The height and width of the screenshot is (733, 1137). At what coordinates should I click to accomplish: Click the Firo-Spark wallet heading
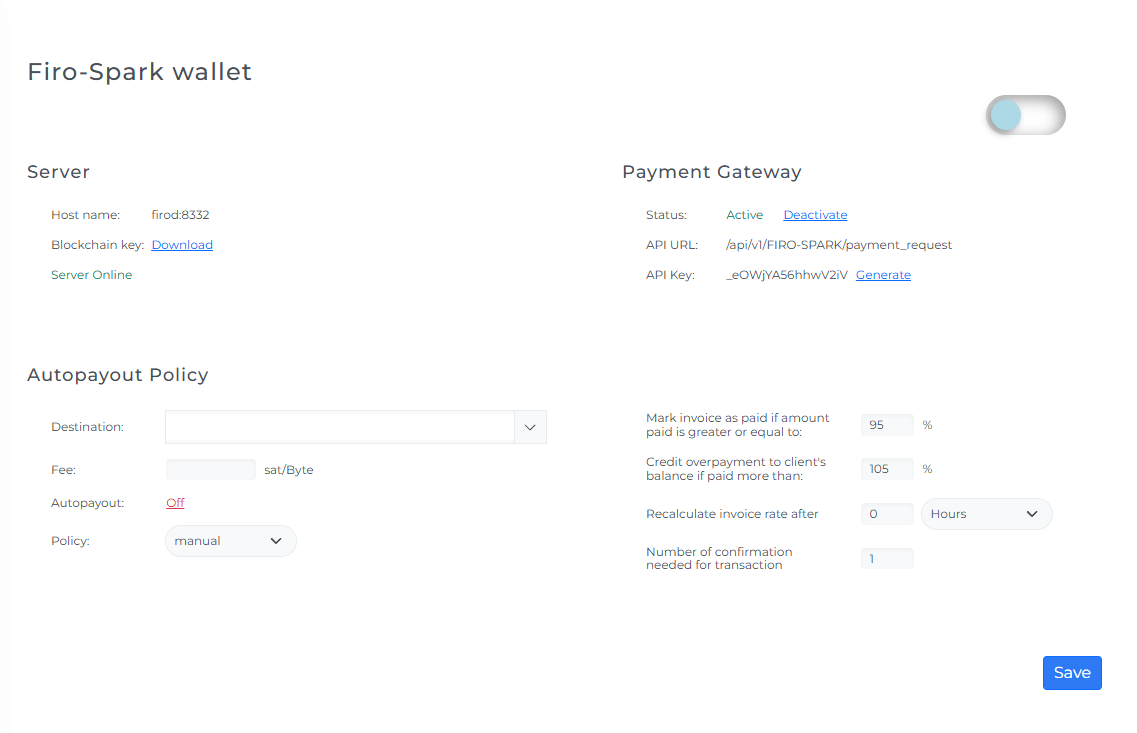point(139,72)
